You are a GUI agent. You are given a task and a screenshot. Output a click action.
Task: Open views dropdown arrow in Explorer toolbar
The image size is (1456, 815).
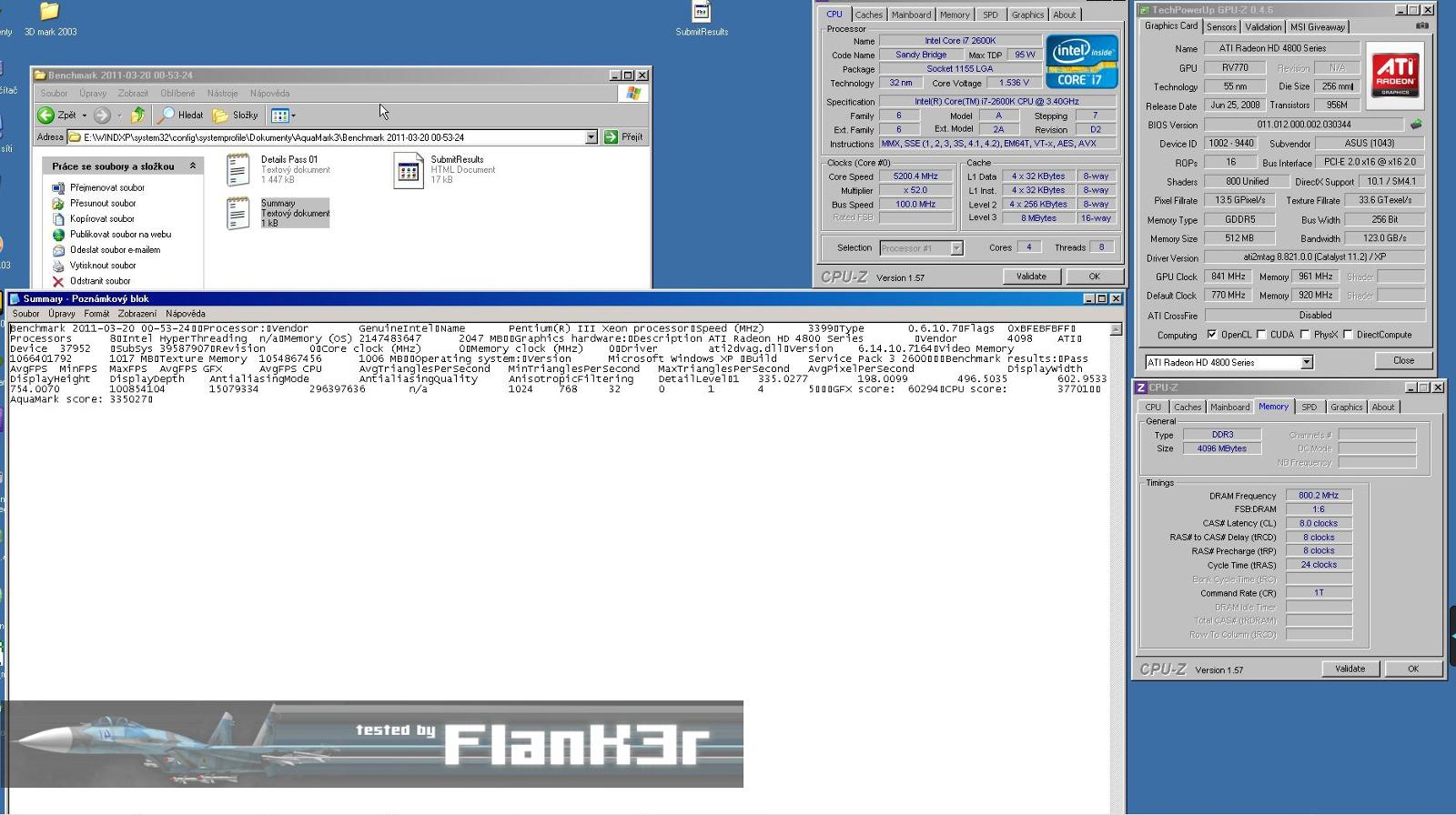293,116
